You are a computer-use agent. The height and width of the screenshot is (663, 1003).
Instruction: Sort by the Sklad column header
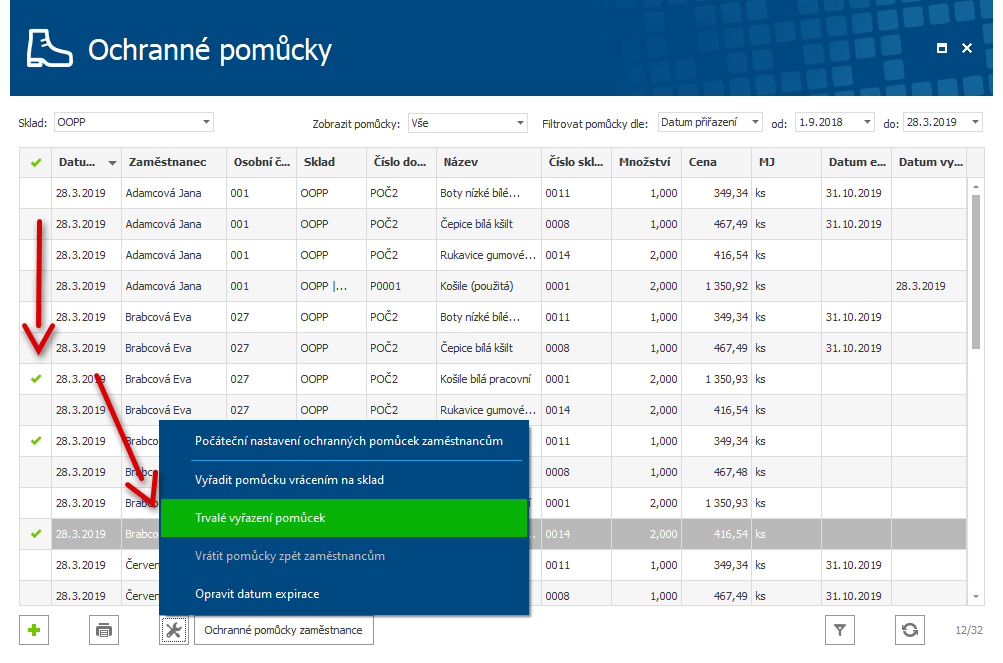click(331, 163)
